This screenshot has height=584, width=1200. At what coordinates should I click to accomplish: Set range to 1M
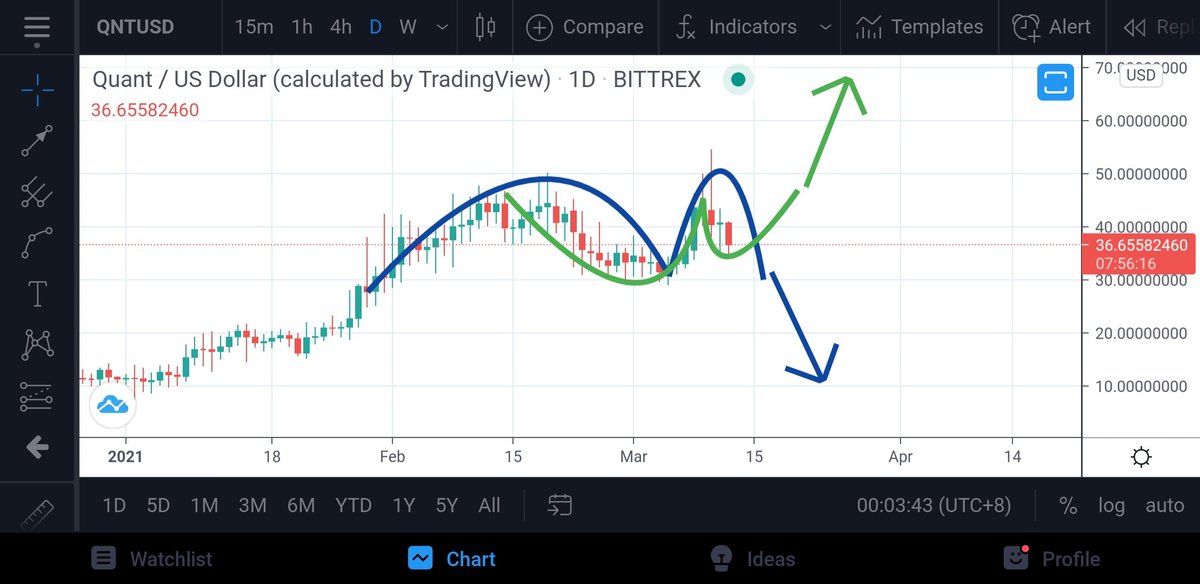(204, 505)
